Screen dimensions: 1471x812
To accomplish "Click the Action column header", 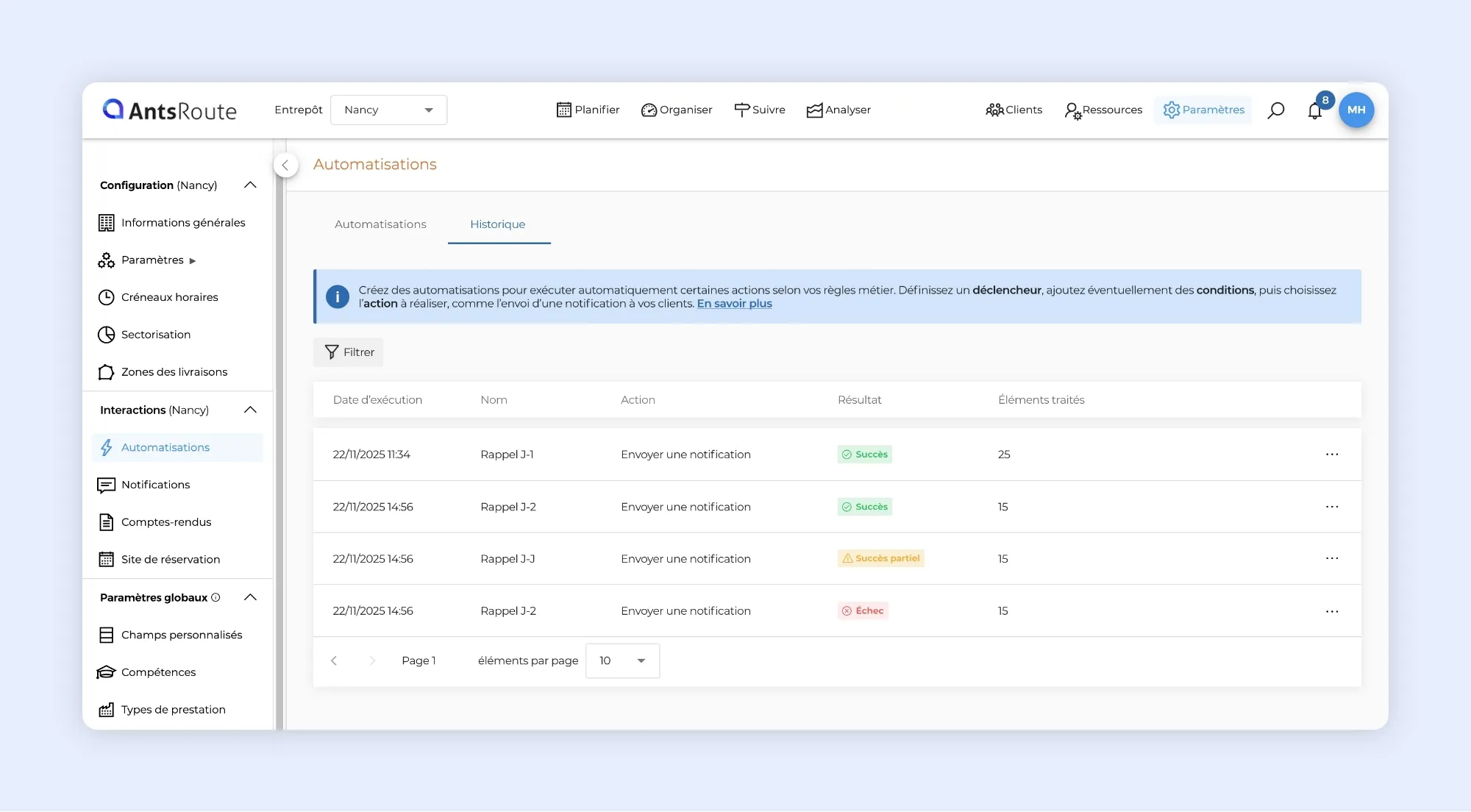I will tap(638, 400).
